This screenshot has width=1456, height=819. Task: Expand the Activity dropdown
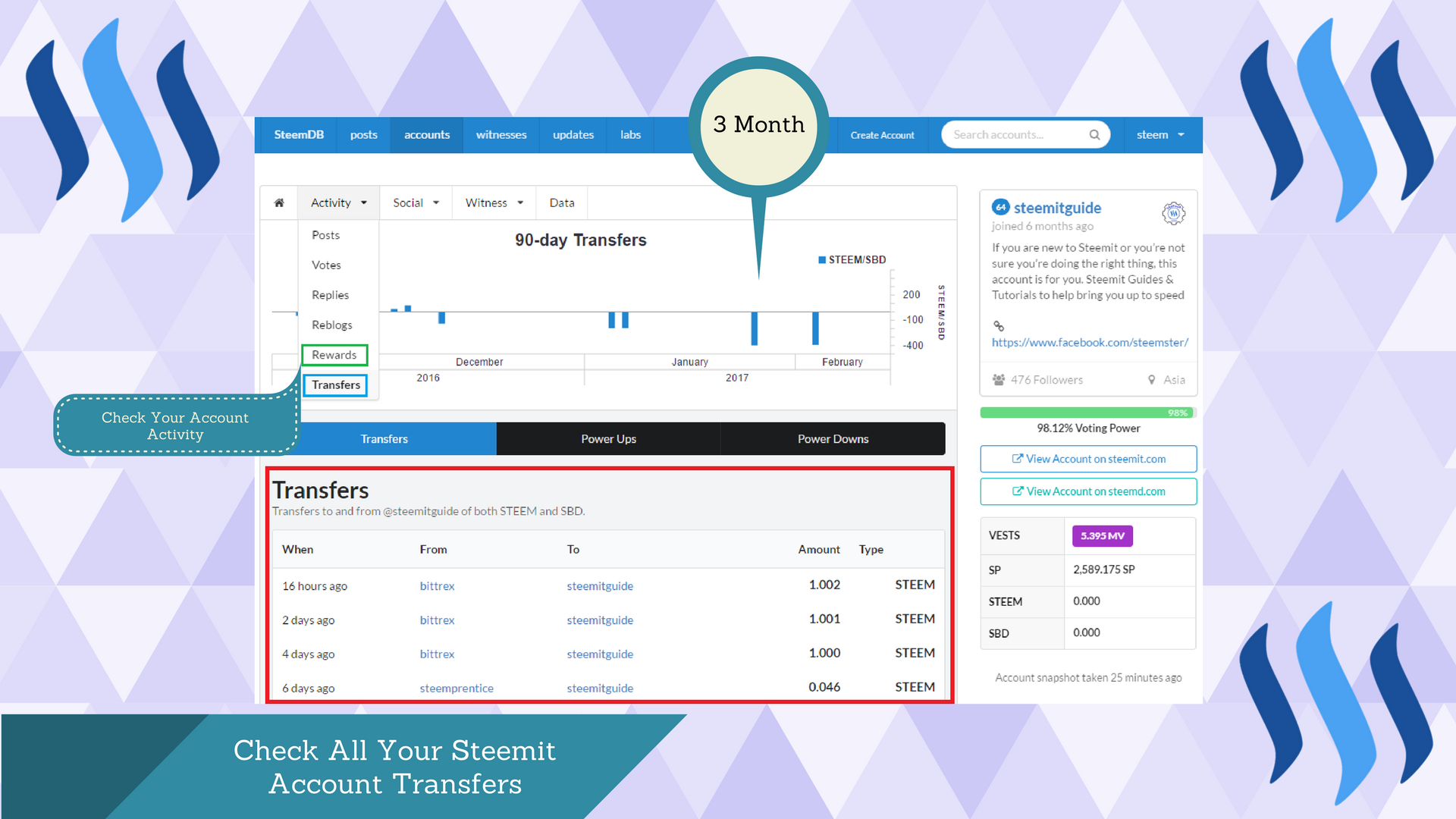[338, 202]
